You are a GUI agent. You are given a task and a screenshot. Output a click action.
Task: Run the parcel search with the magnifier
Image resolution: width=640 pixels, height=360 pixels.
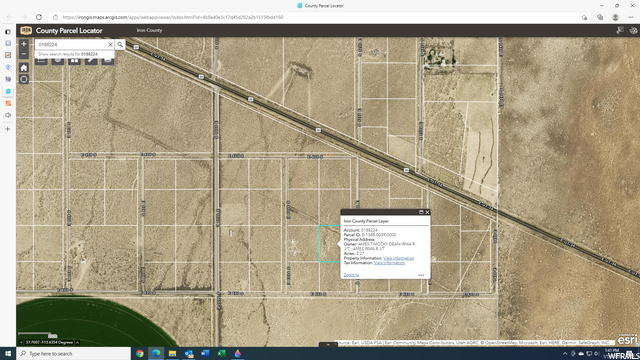[120, 44]
